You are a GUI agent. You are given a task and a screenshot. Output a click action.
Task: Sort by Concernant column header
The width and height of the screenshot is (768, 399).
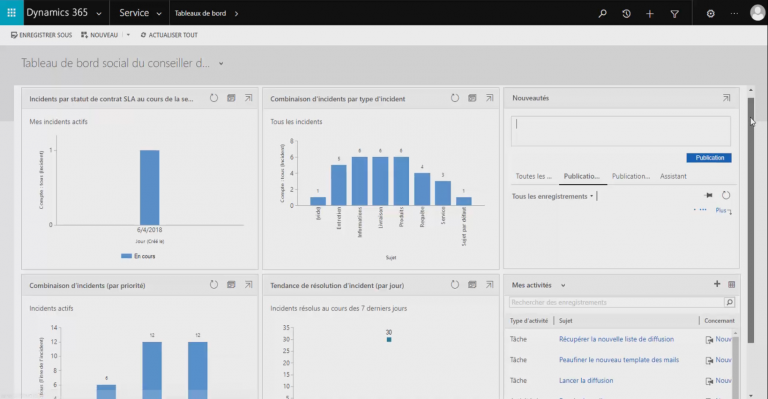pos(719,321)
